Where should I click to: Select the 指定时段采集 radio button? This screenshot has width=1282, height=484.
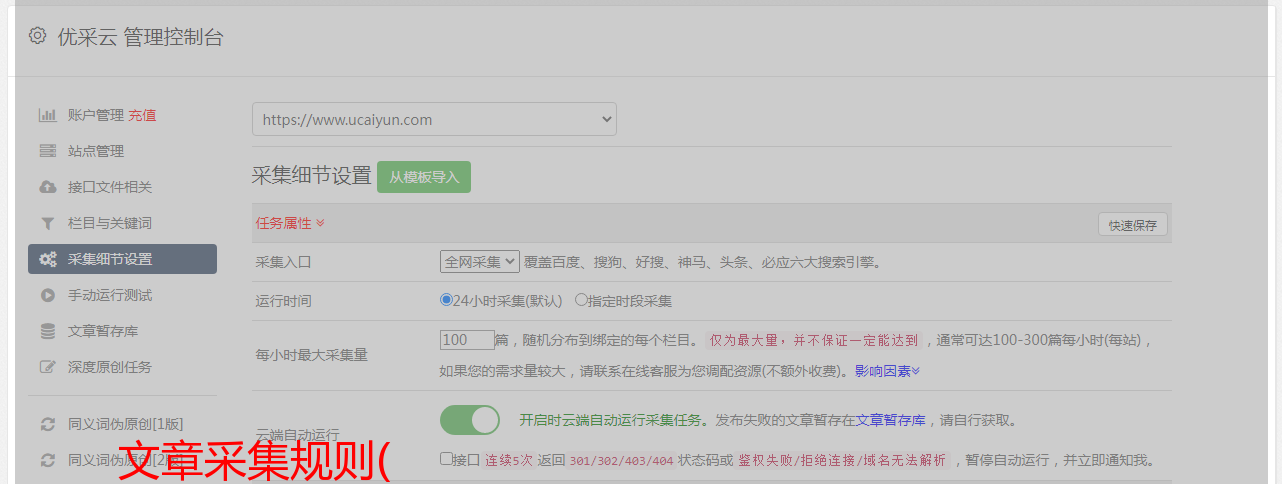pos(581,300)
